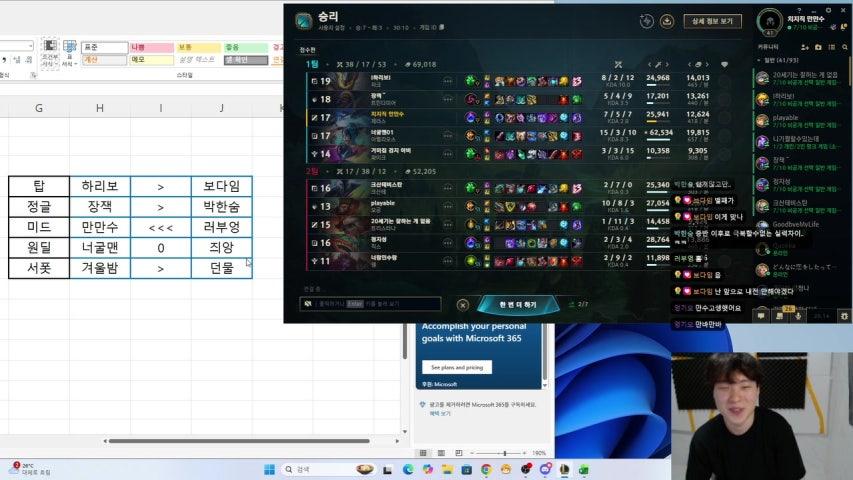Click Excel zoom in plus button
Image resolution: width=853 pixels, height=480 pixels.
point(524,453)
